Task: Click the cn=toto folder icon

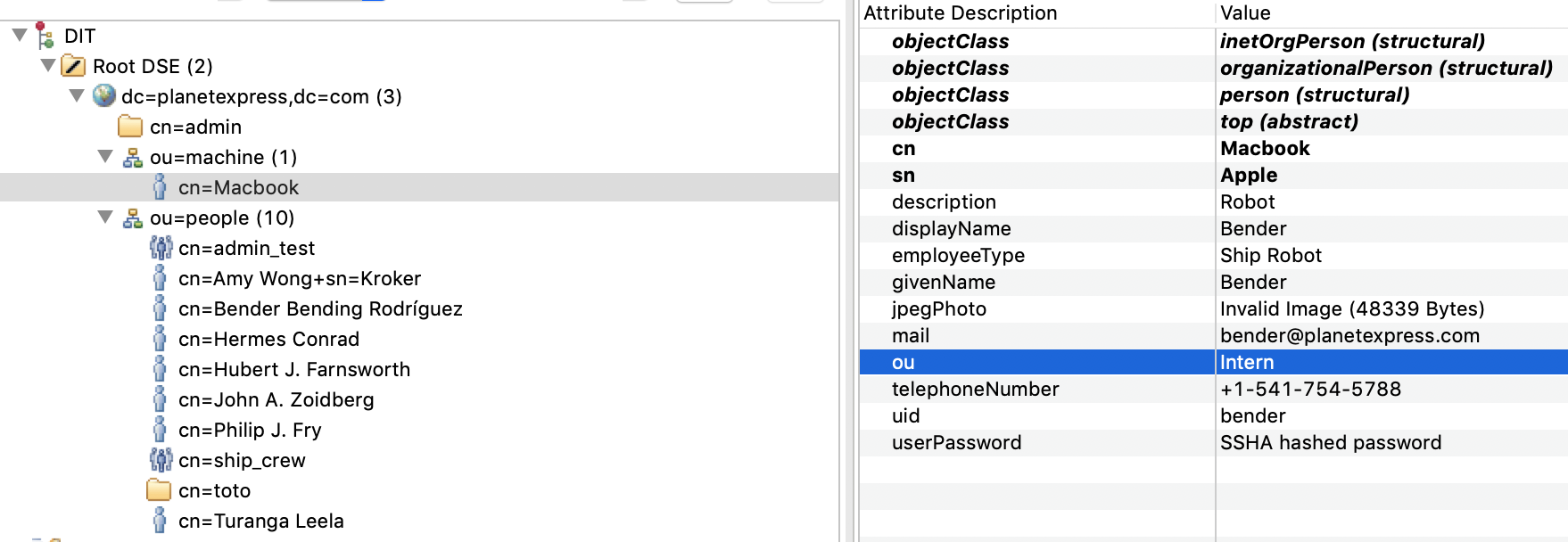Action: tap(159, 490)
